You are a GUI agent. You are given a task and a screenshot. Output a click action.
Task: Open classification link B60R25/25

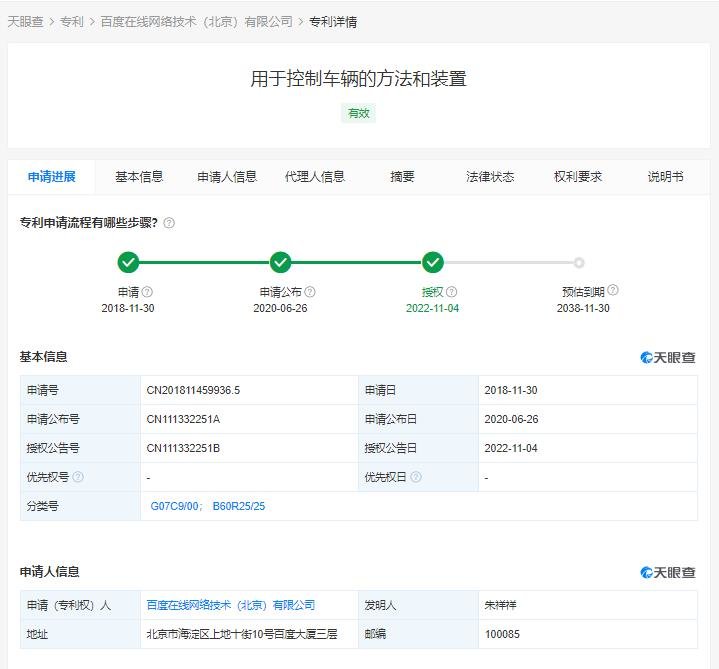(x=239, y=506)
